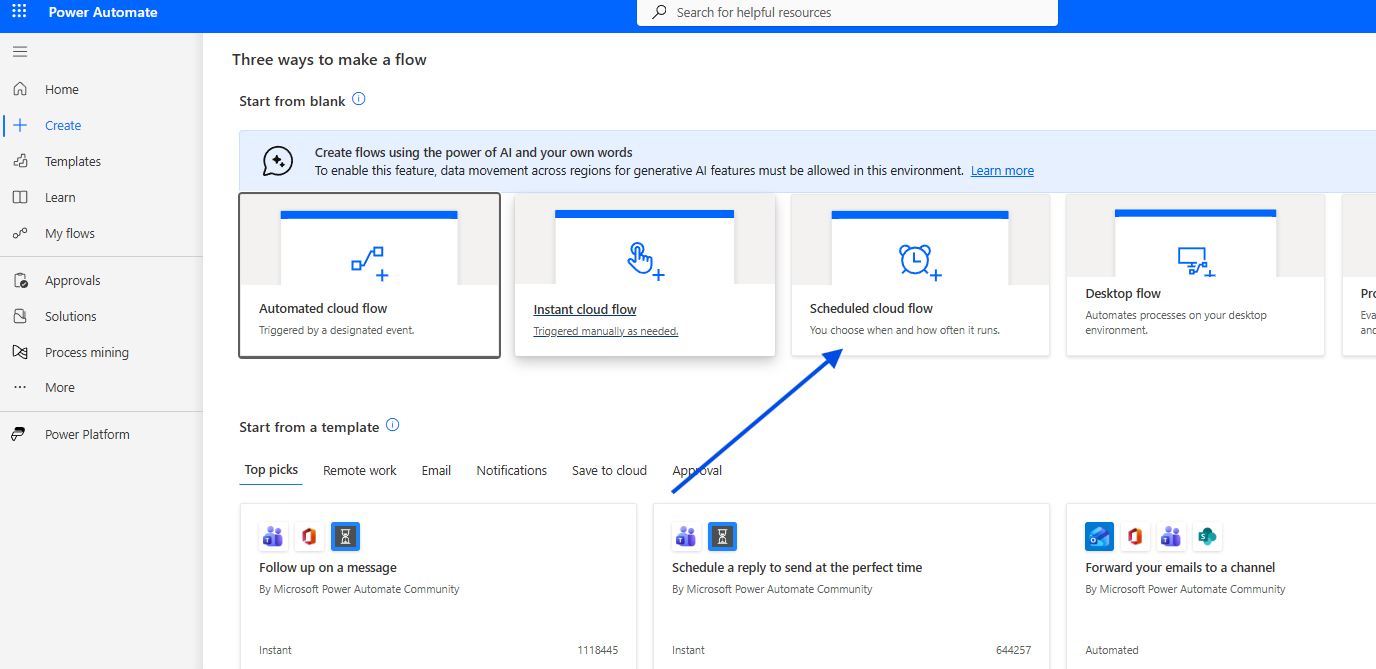Choose the Instant cloud flow card
1376x669 pixels.
(x=644, y=275)
